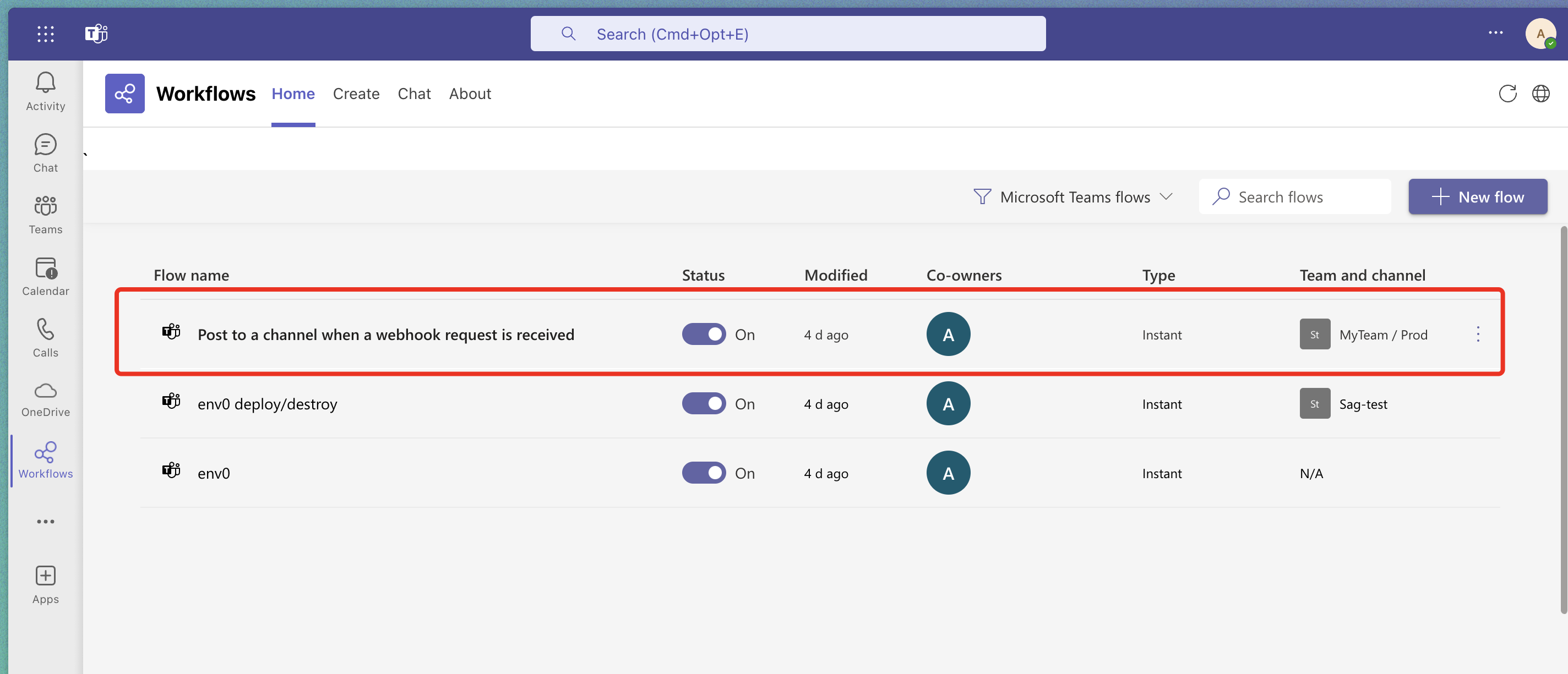Screen dimensions: 1568x674
Task: Open OneDrive cloud icon
Action: click(x=46, y=398)
